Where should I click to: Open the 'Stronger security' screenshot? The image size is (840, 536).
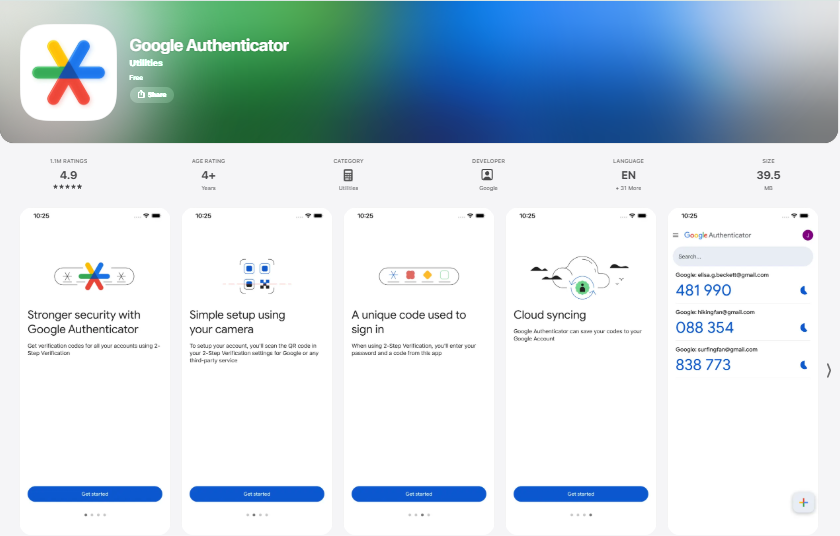95,371
